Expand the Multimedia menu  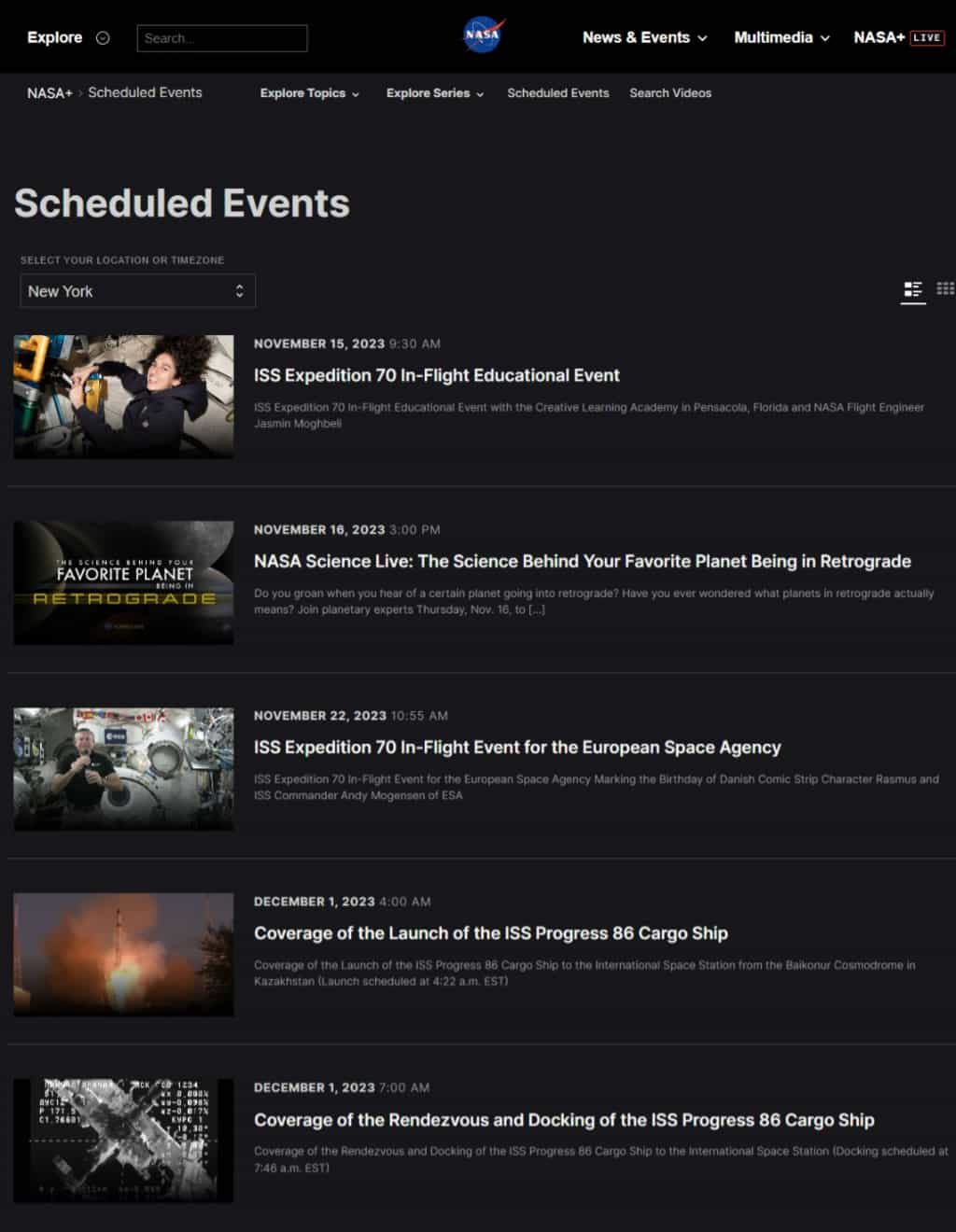tap(782, 37)
